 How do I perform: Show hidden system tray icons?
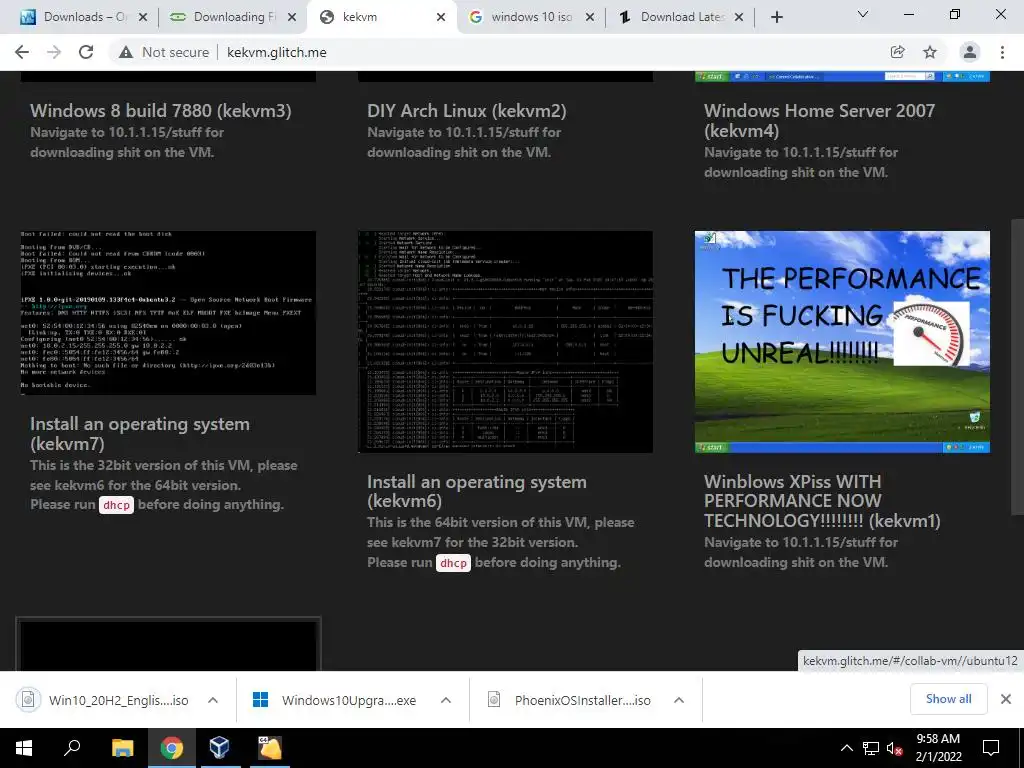(846, 748)
